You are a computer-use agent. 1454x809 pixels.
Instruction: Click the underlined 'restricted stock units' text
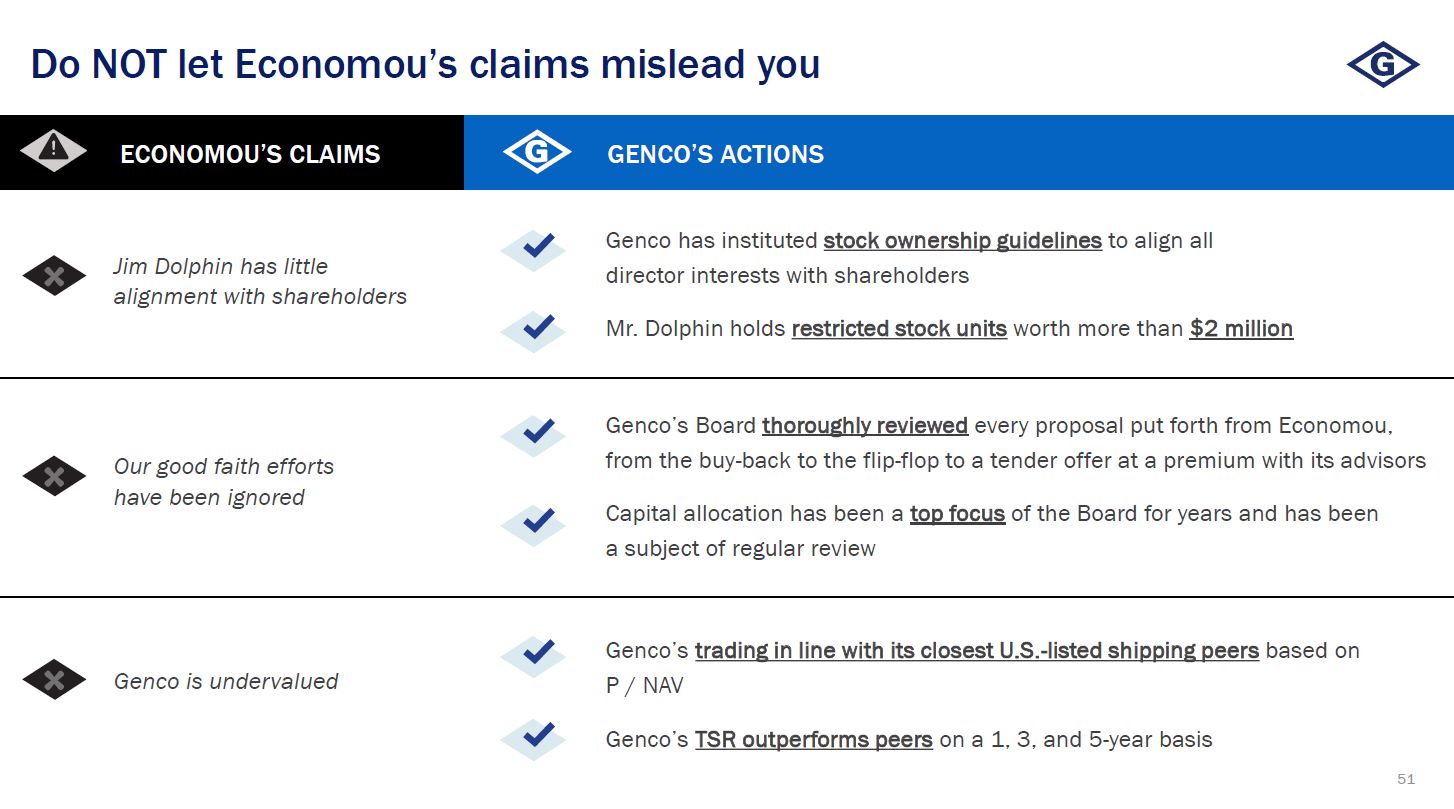point(899,329)
